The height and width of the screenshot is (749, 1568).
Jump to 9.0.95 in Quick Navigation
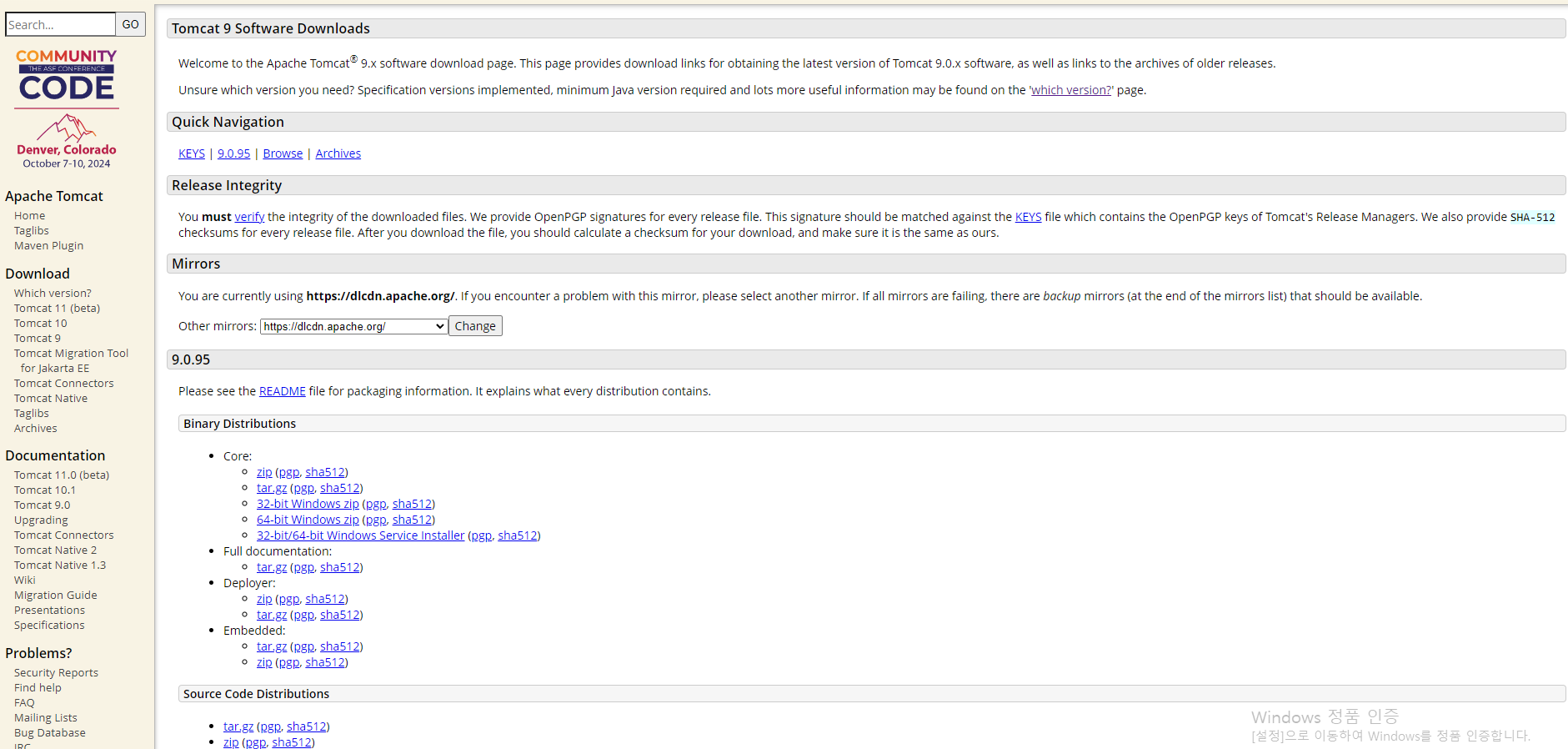pos(234,153)
